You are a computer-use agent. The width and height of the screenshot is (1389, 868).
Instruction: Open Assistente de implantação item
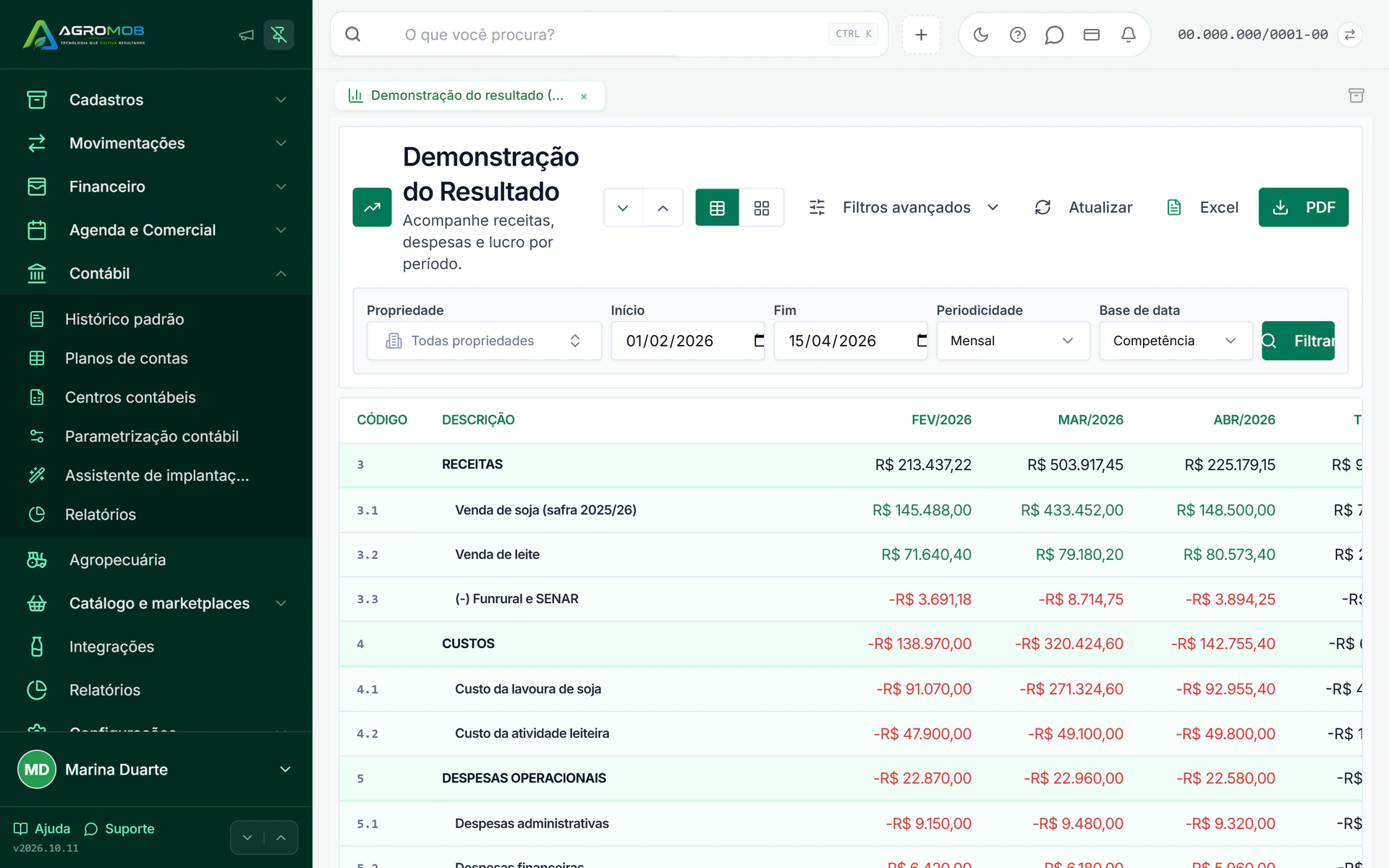click(x=156, y=475)
